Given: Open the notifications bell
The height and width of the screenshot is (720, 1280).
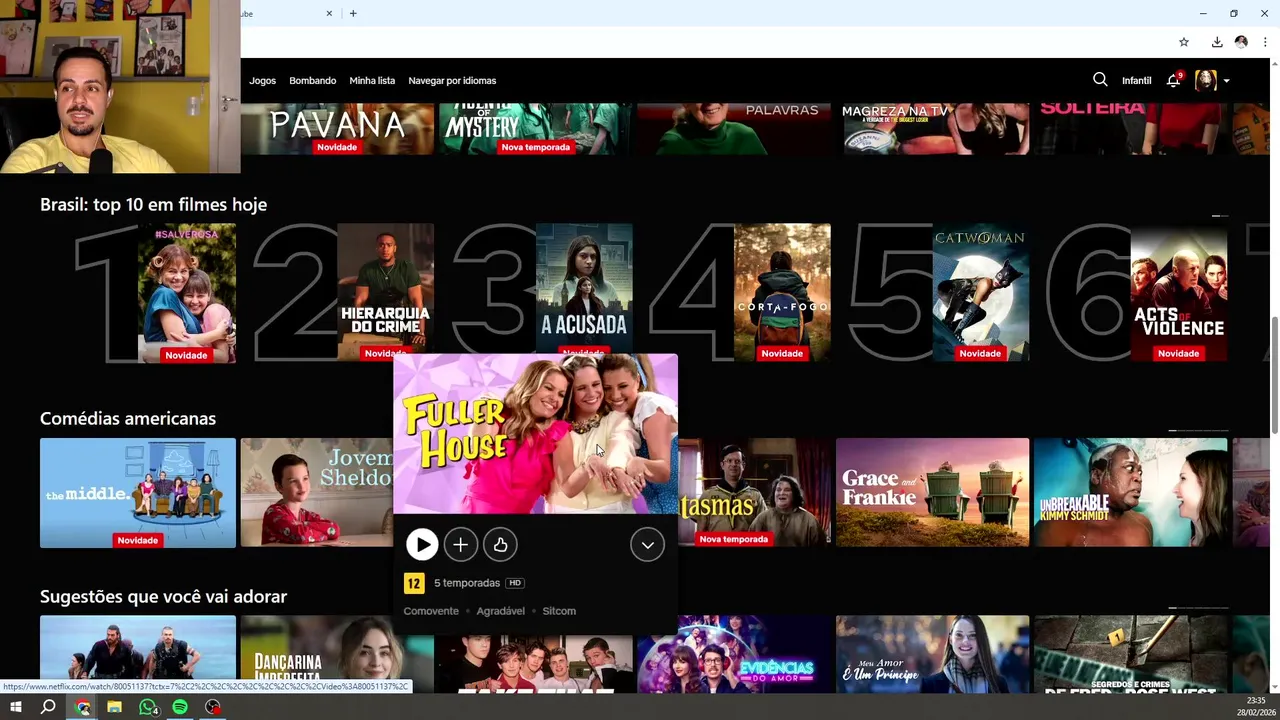Looking at the screenshot, I should click(1174, 80).
